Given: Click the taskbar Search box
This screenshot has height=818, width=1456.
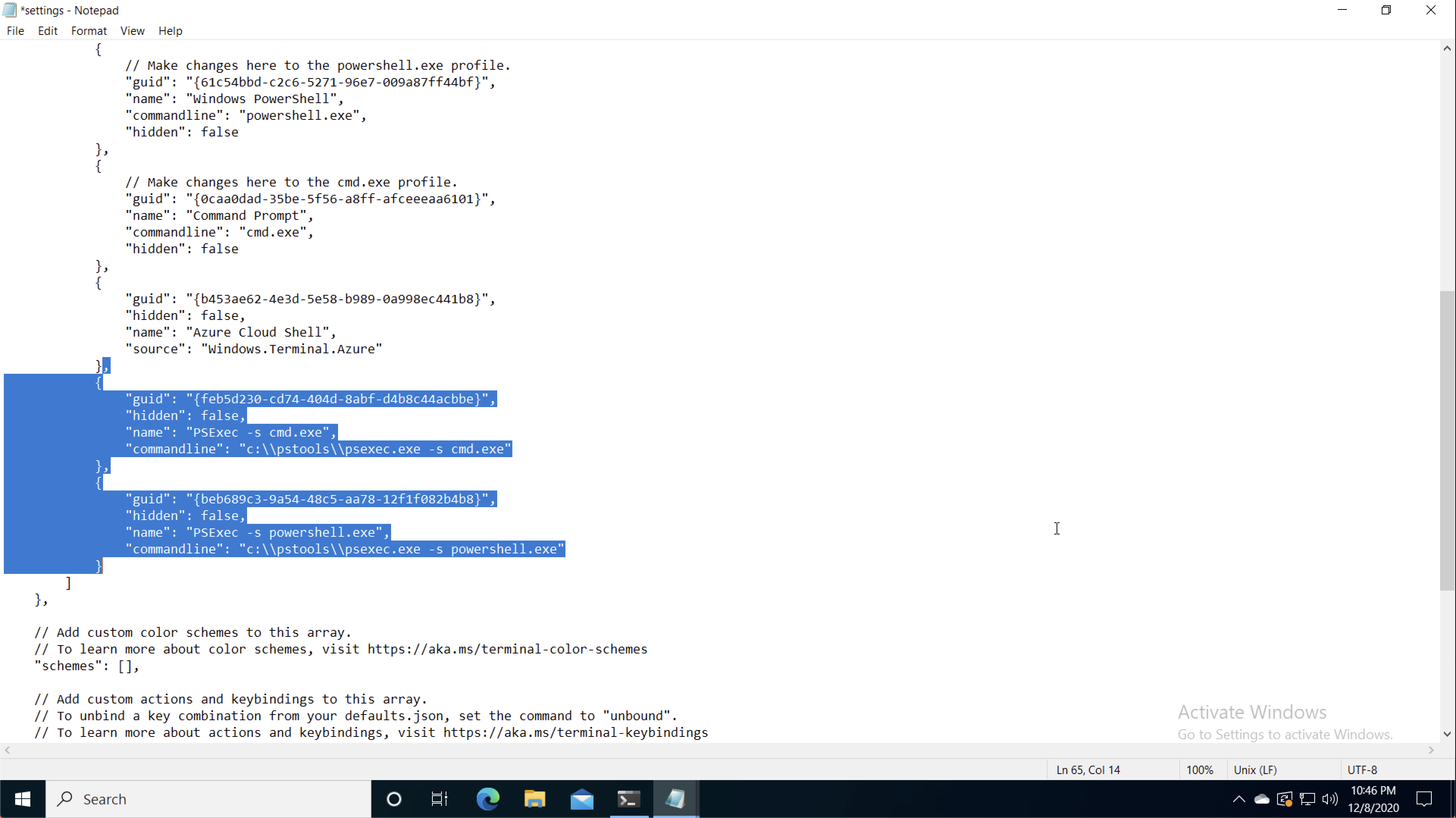Looking at the screenshot, I should pos(208,799).
